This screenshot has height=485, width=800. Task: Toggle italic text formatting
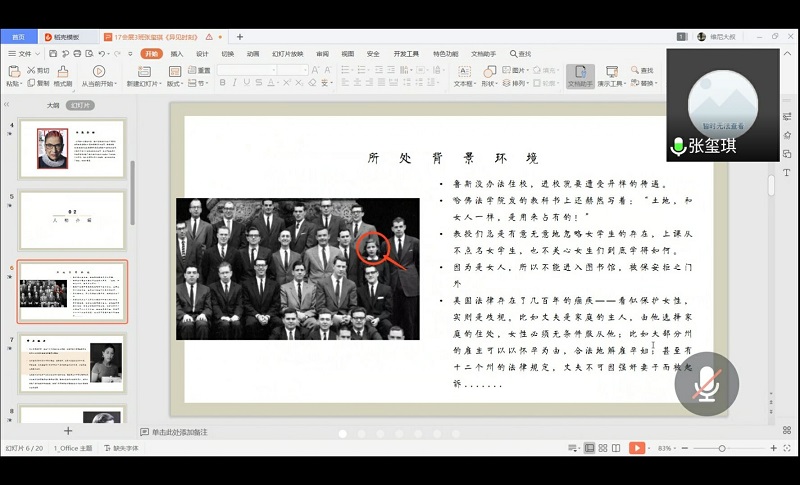click(234, 83)
